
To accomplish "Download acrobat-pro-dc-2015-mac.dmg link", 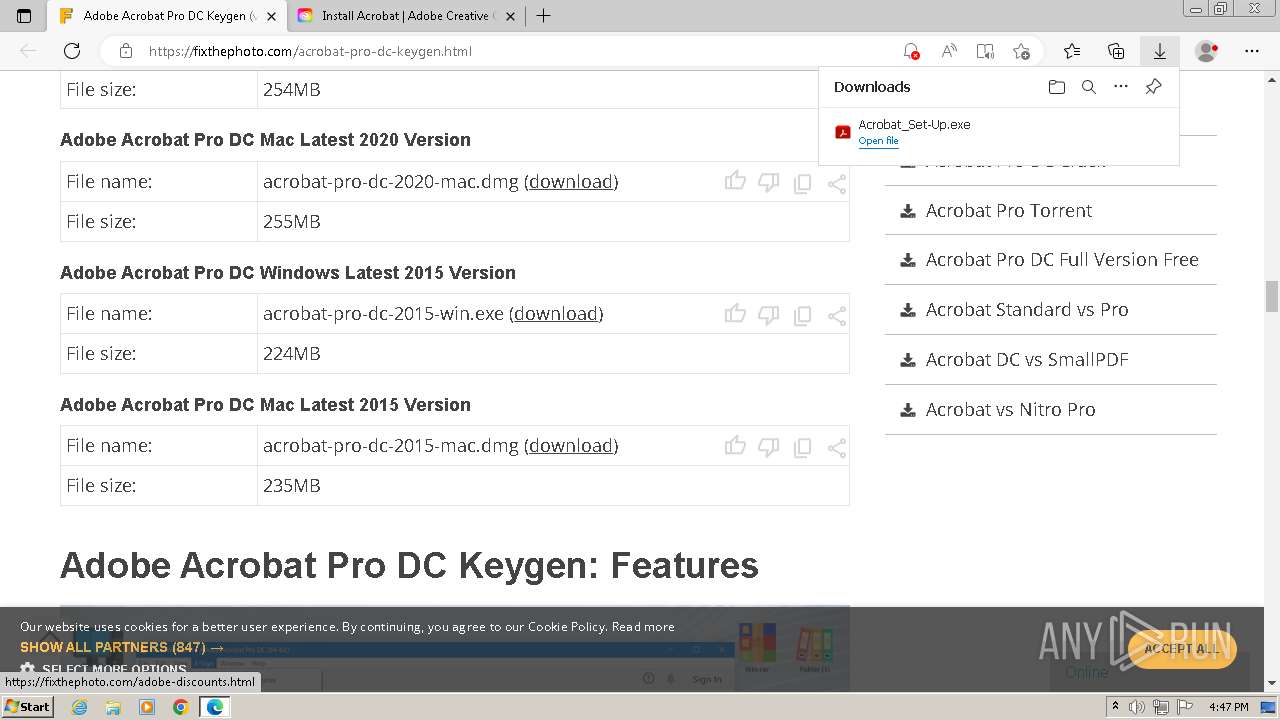I will coord(571,445).
